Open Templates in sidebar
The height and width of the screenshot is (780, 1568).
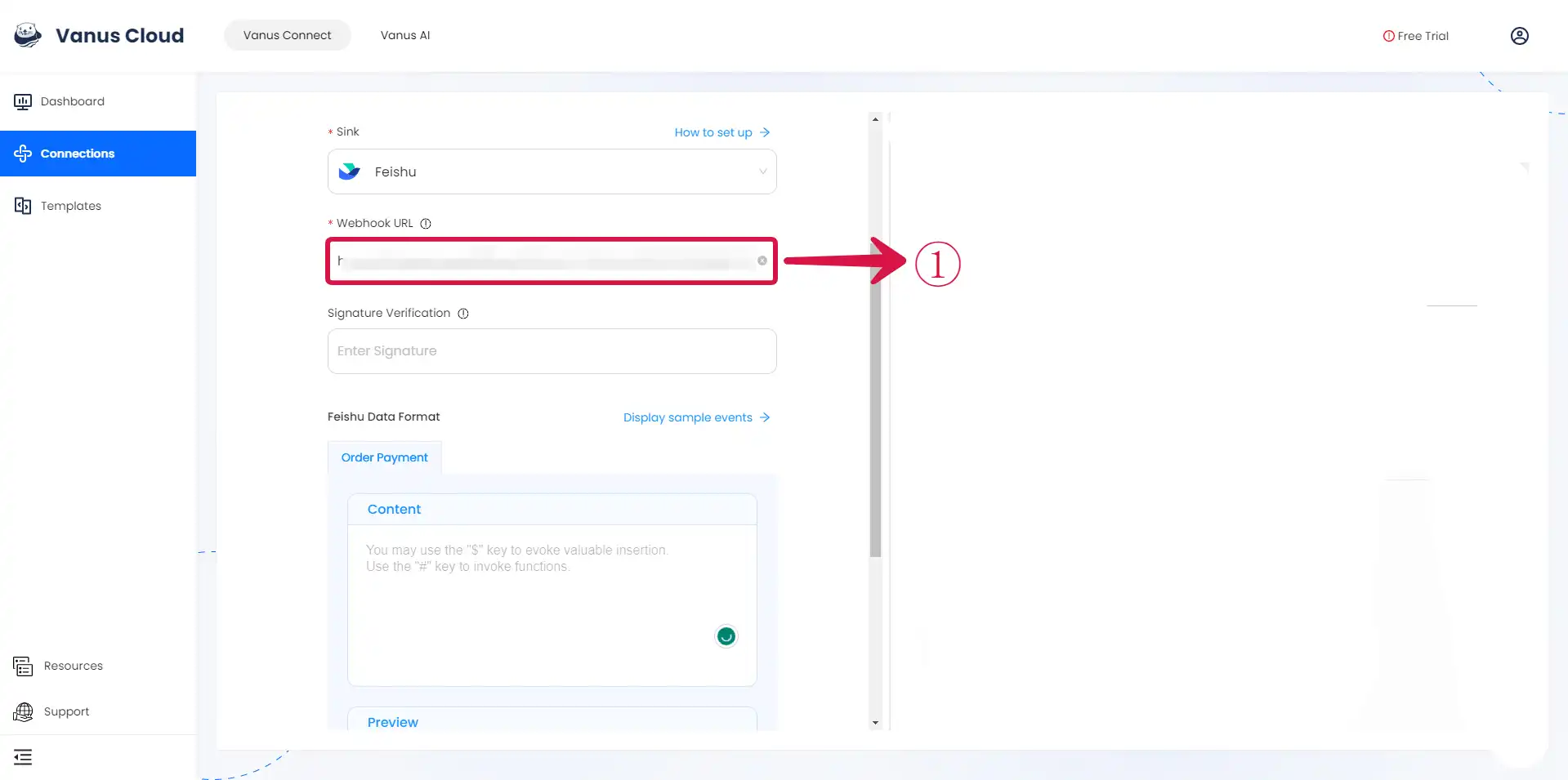pos(98,206)
